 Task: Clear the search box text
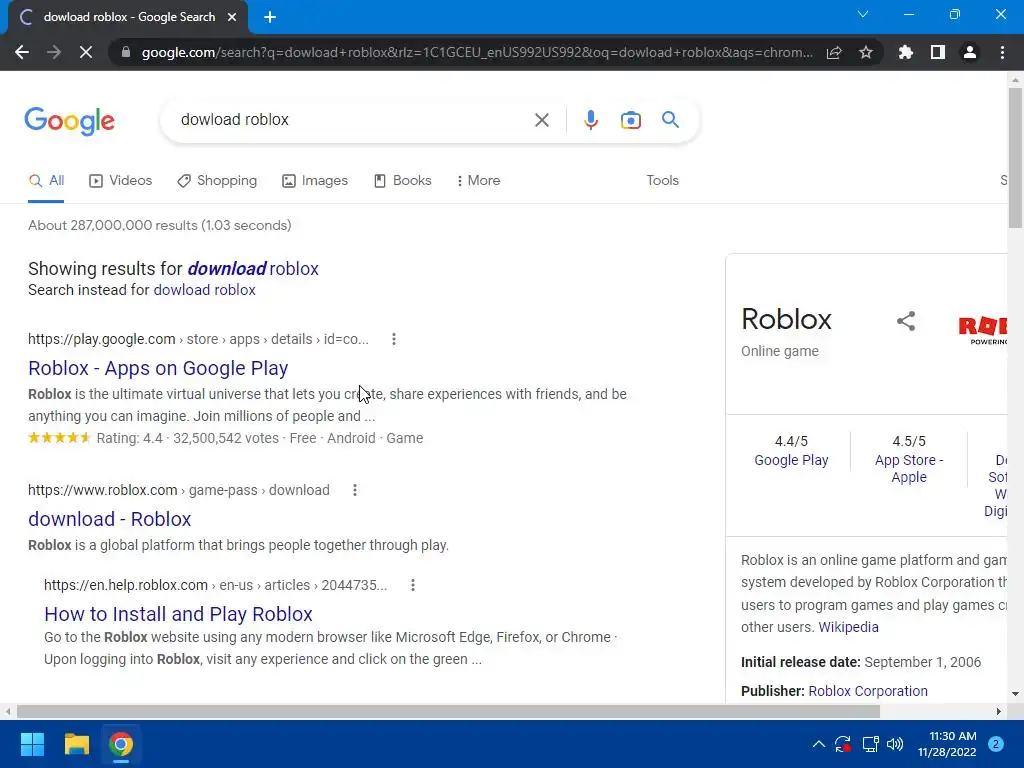(541, 120)
